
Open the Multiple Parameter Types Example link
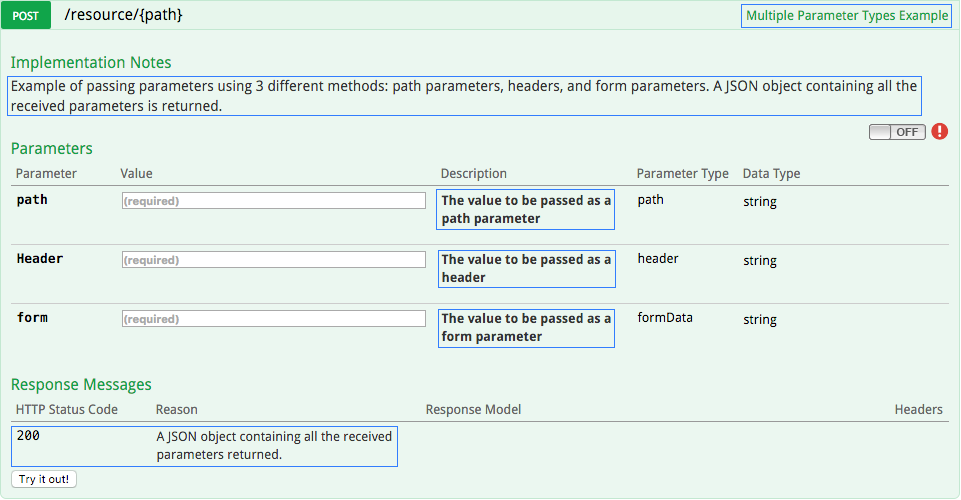pos(846,16)
